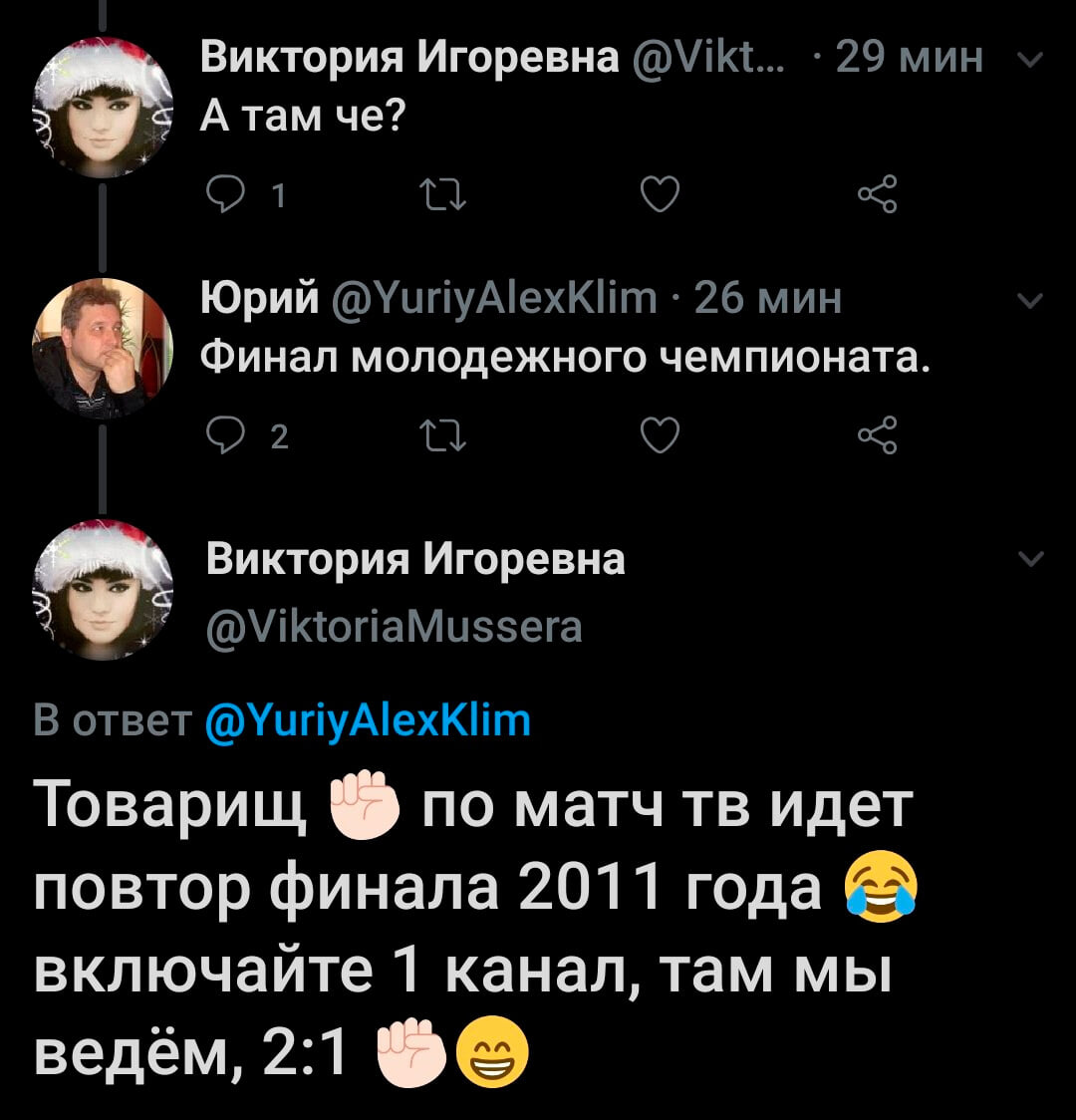Open @ViktoriaMussera handle on main tweet
Screen dimensions: 1076x1120
(395, 628)
